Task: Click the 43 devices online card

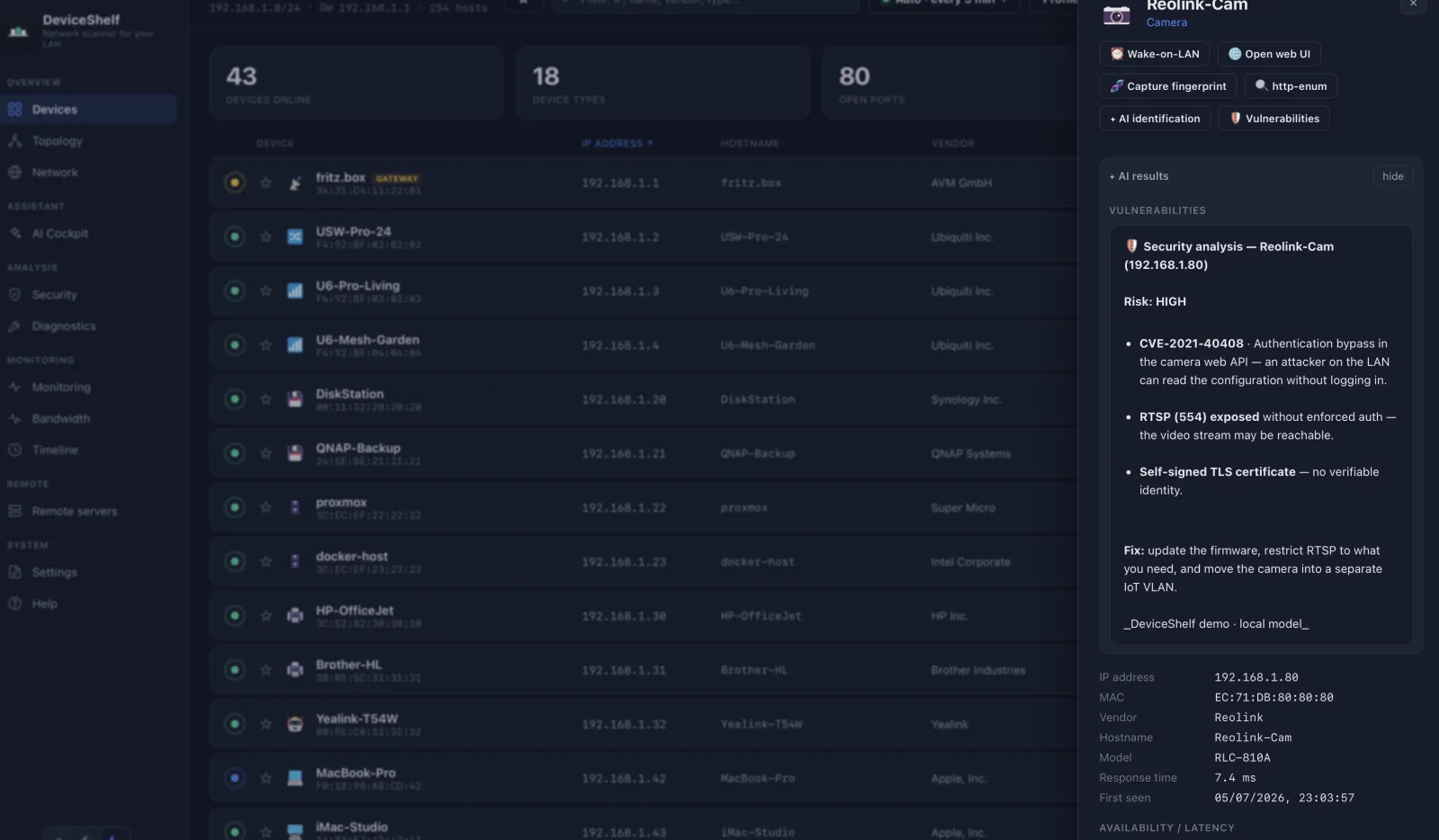Action: click(357, 84)
